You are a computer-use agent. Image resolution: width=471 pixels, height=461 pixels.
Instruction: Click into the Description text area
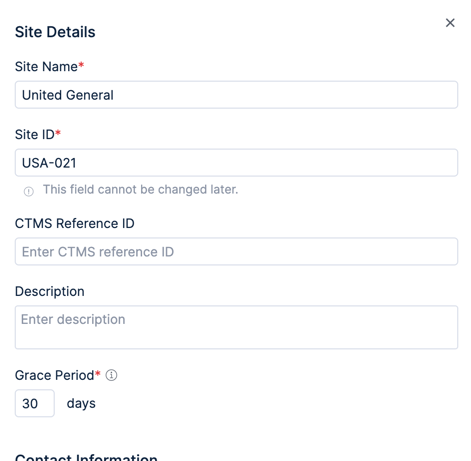[236, 327]
